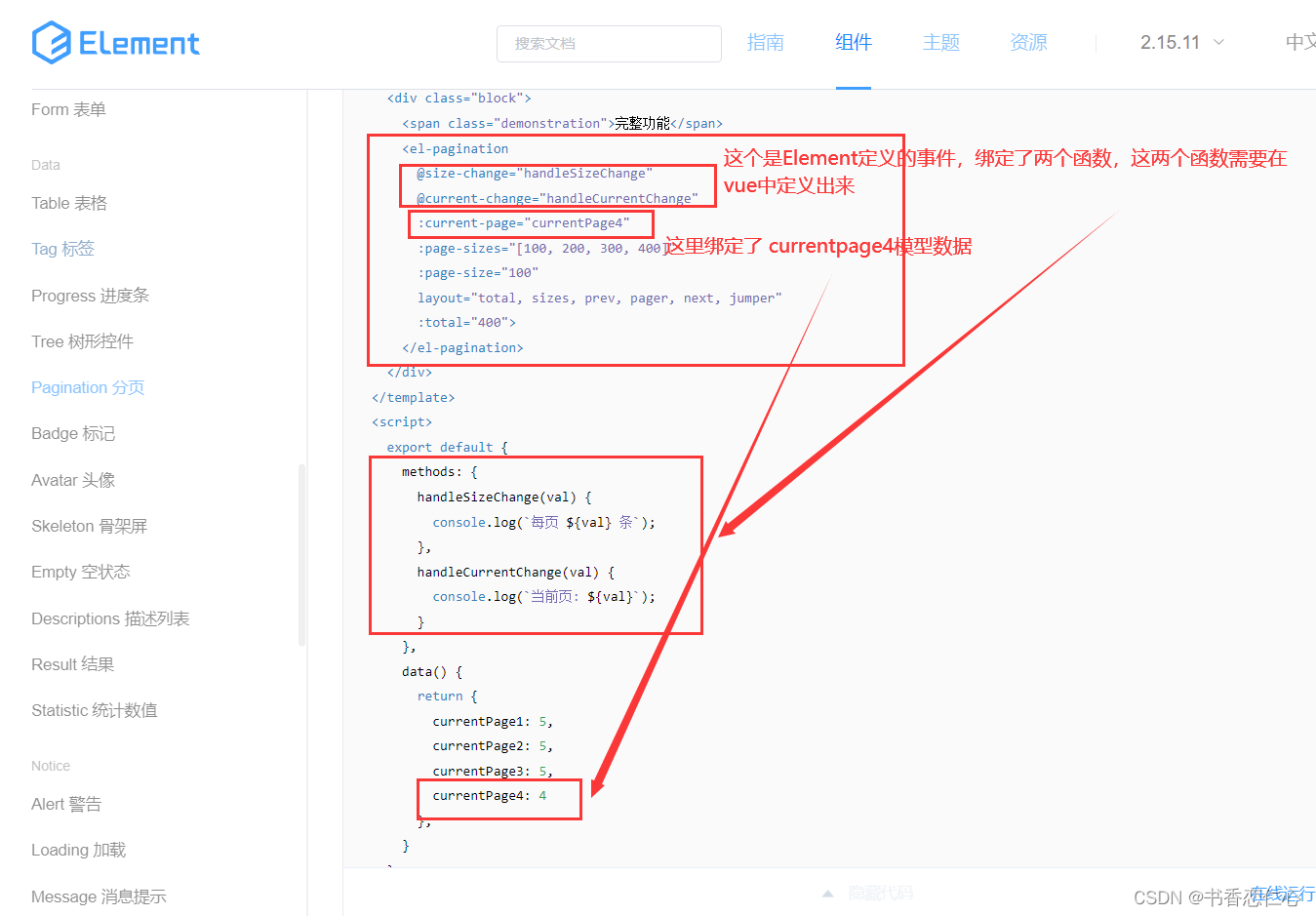Open Form 表单 in sidebar
Image resolution: width=1316 pixels, height=916 pixels.
pos(68,109)
